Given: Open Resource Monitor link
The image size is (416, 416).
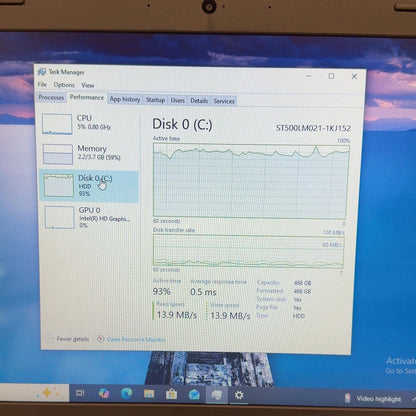Looking at the screenshot, I should [136, 339].
